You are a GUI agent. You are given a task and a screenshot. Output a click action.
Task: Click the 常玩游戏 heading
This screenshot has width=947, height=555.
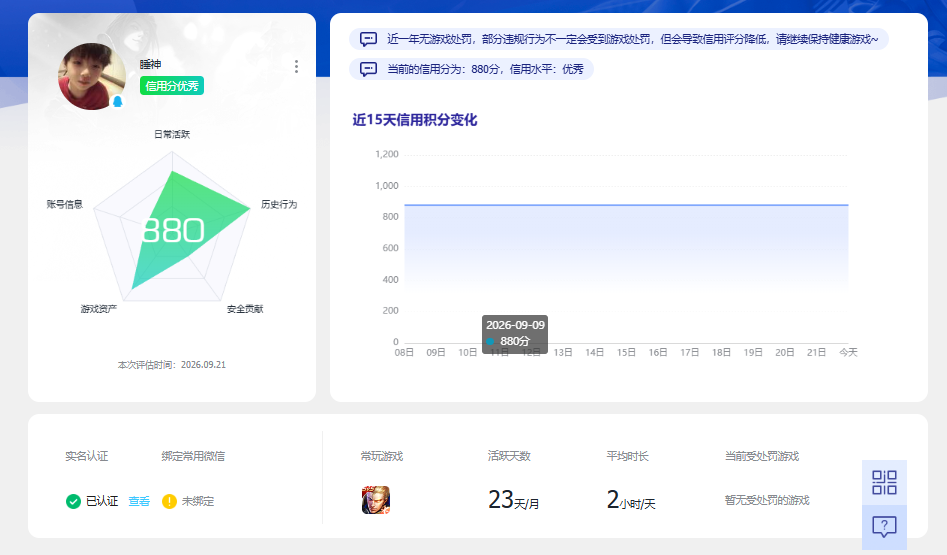[x=382, y=456]
